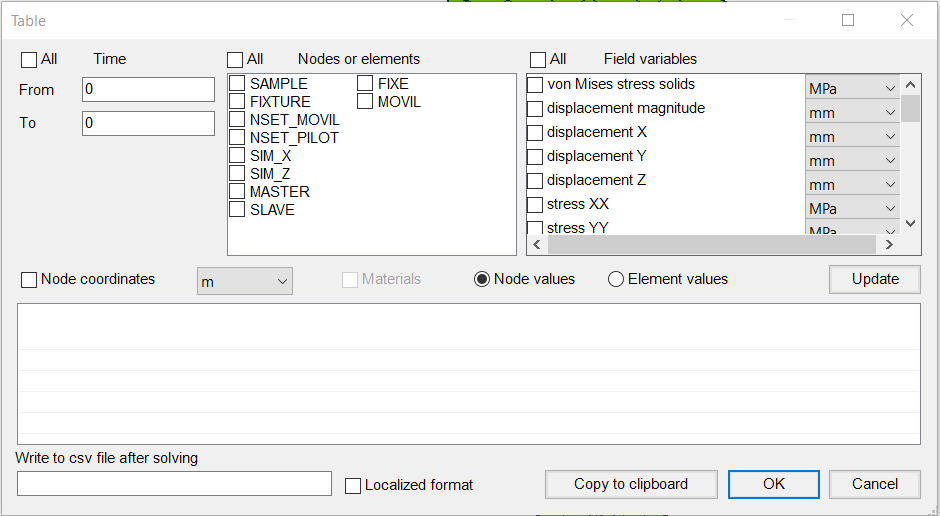The height and width of the screenshot is (516, 940).
Task: Expand the displacement magnitude mm unit dropdown
Action: [852, 112]
